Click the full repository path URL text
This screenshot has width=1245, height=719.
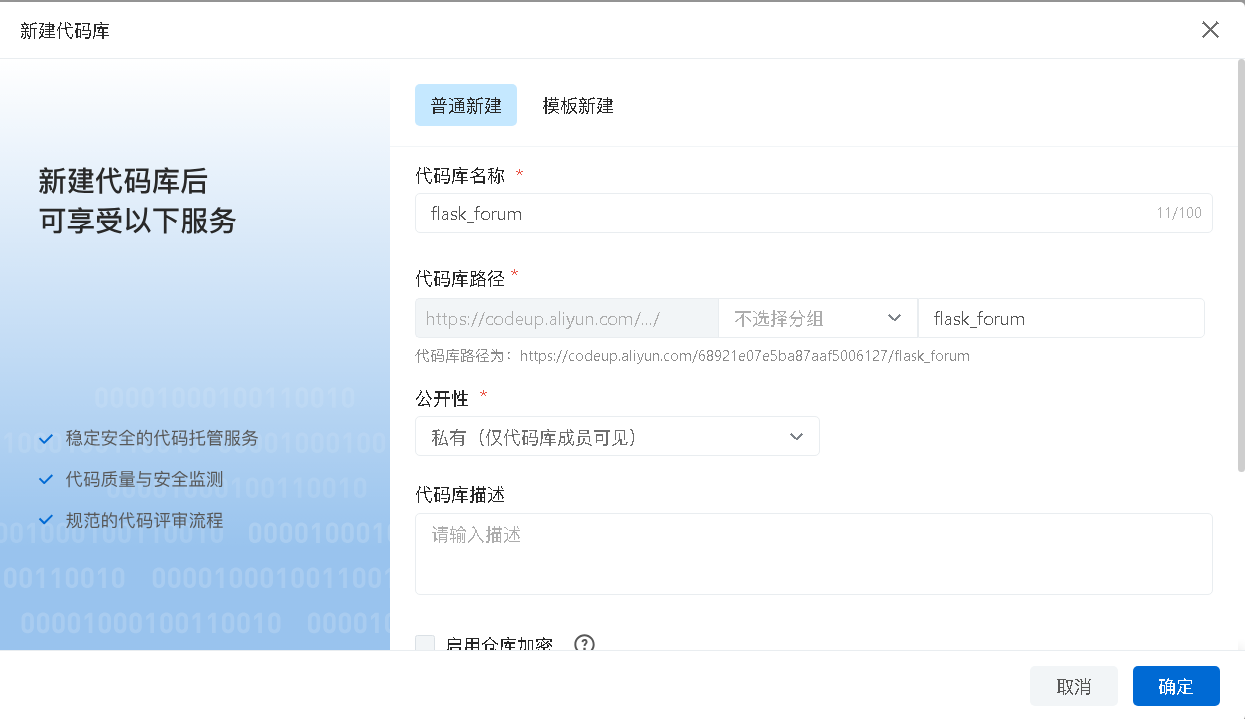(744, 355)
